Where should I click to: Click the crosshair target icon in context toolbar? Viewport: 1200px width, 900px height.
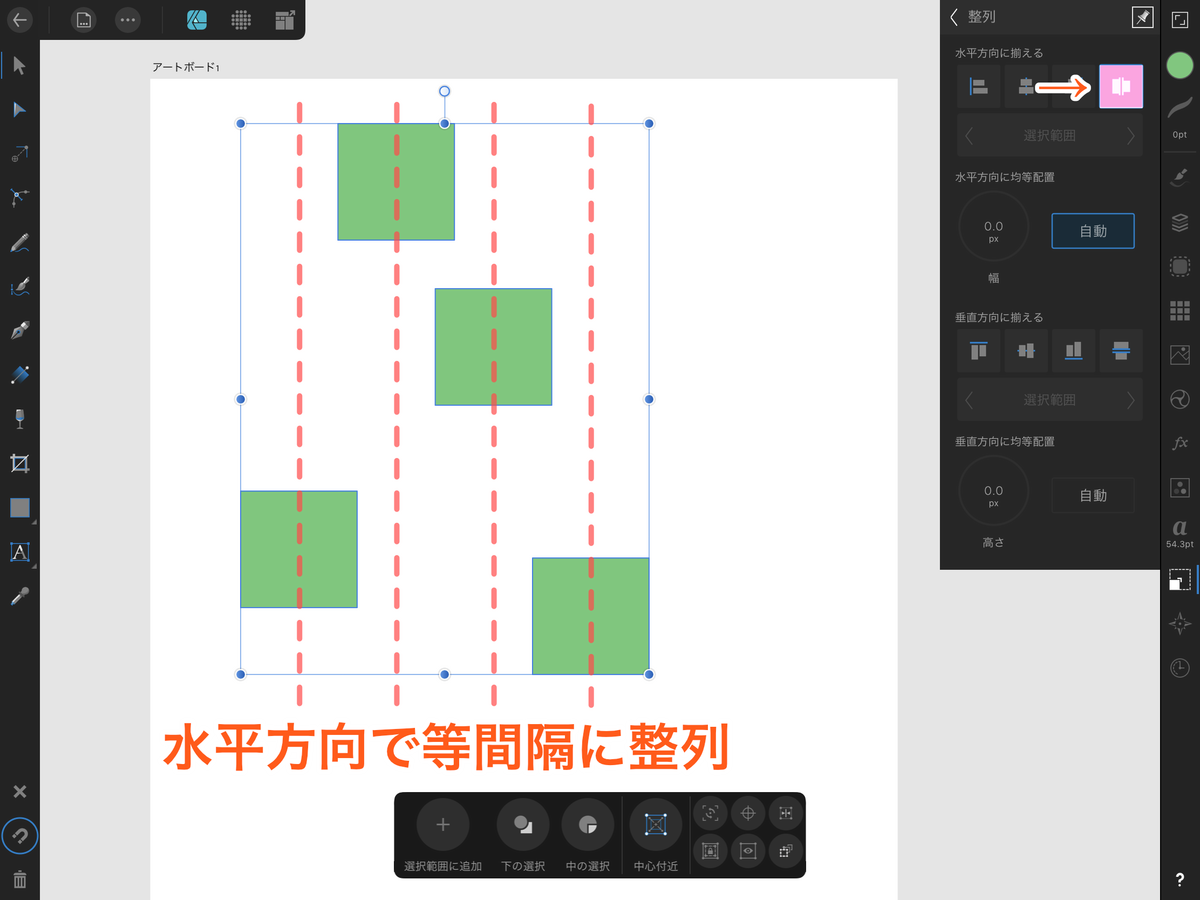(x=748, y=814)
